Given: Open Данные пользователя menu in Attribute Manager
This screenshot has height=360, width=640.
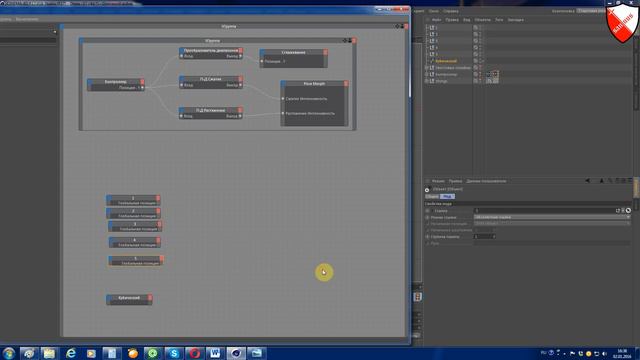Looking at the screenshot, I should tap(486, 181).
